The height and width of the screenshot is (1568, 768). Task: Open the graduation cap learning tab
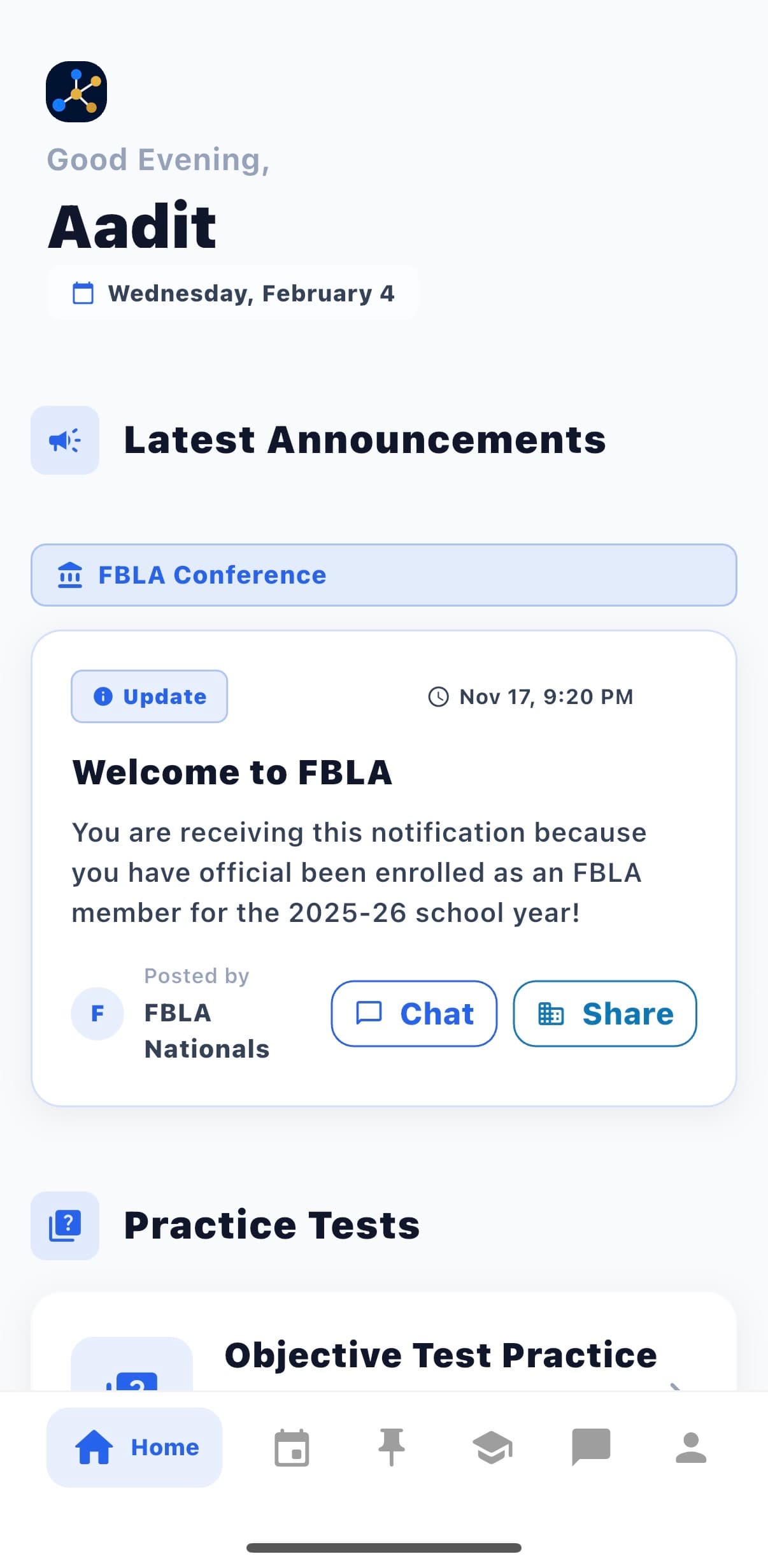click(x=492, y=1448)
